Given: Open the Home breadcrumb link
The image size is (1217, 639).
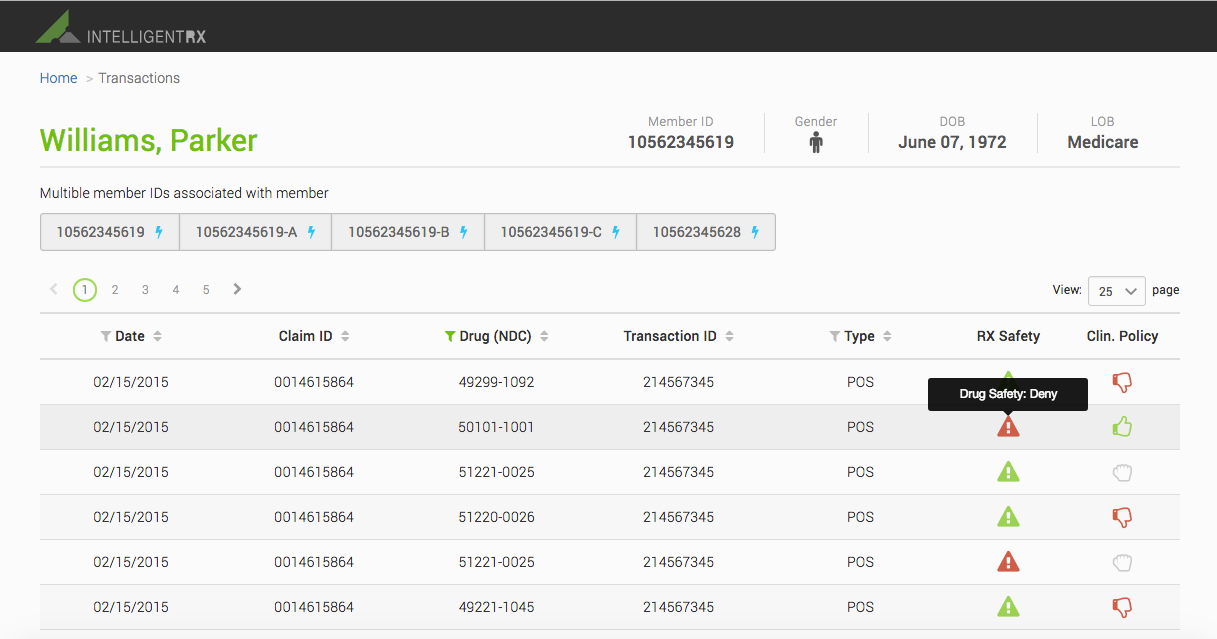Looking at the screenshot, I should tap(58, 78).
